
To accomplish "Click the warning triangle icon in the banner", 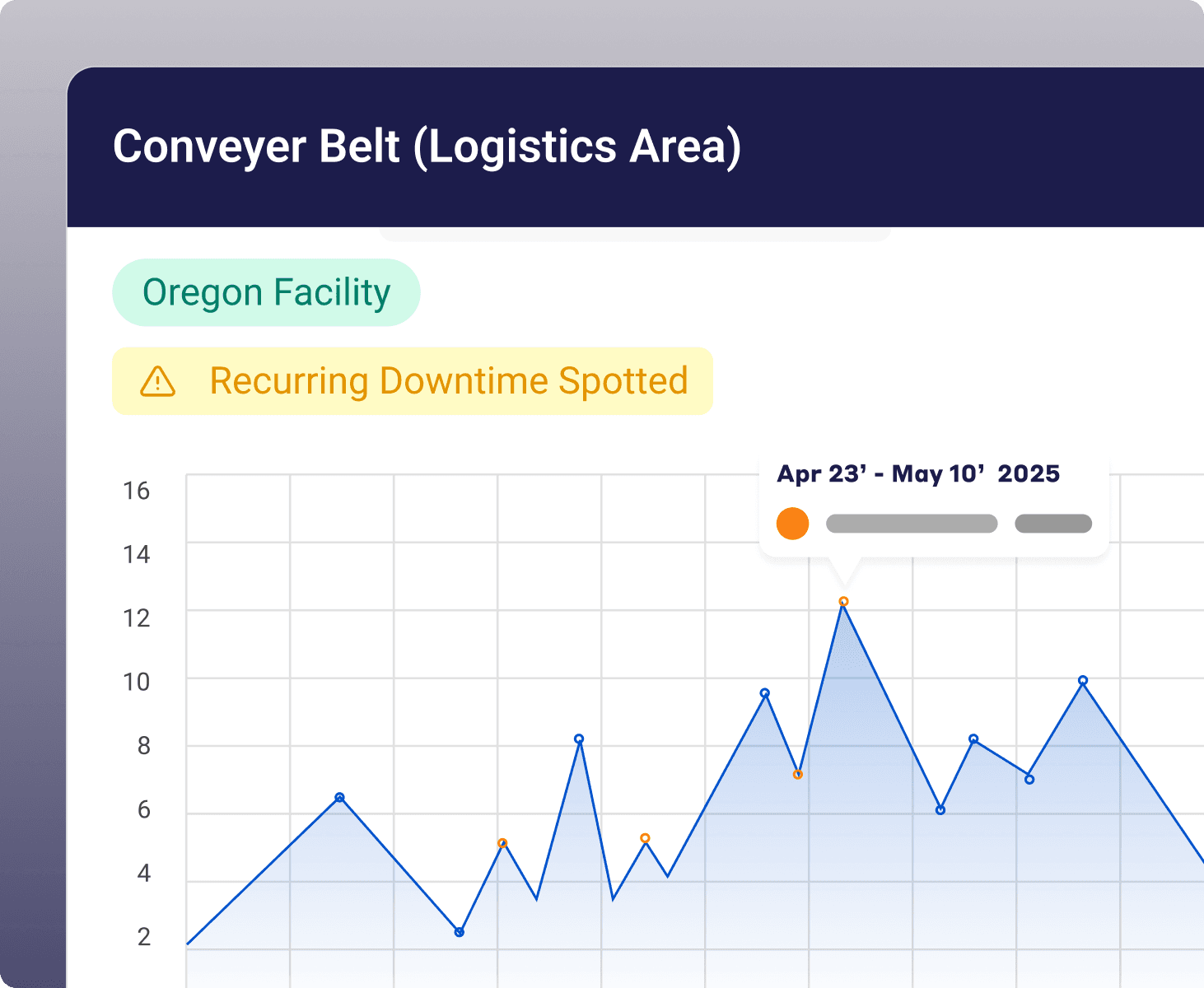I will point(158,381).
